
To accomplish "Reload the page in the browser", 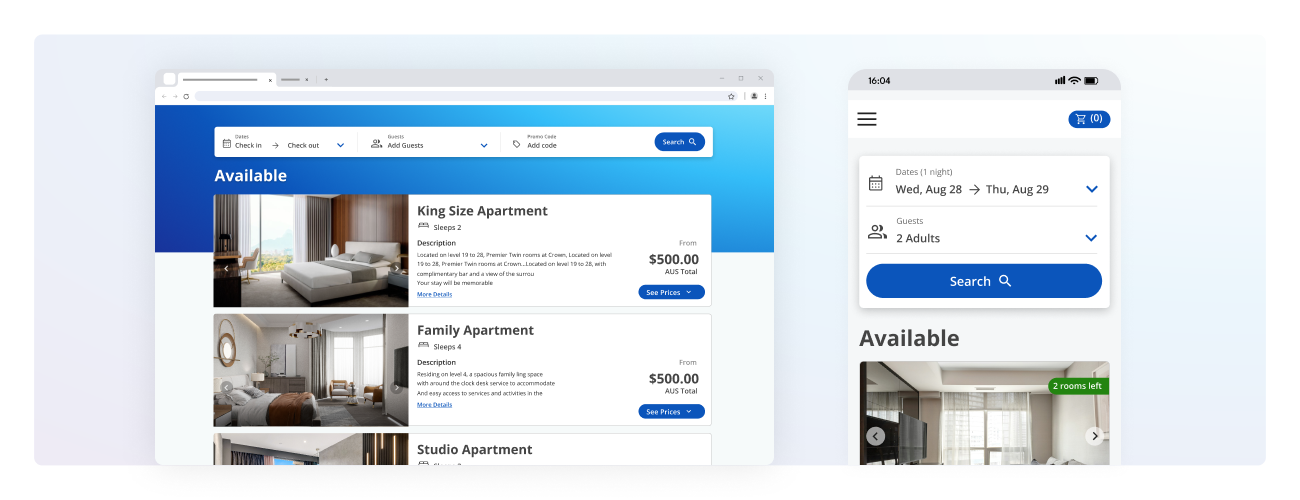I will pos(186,96).
